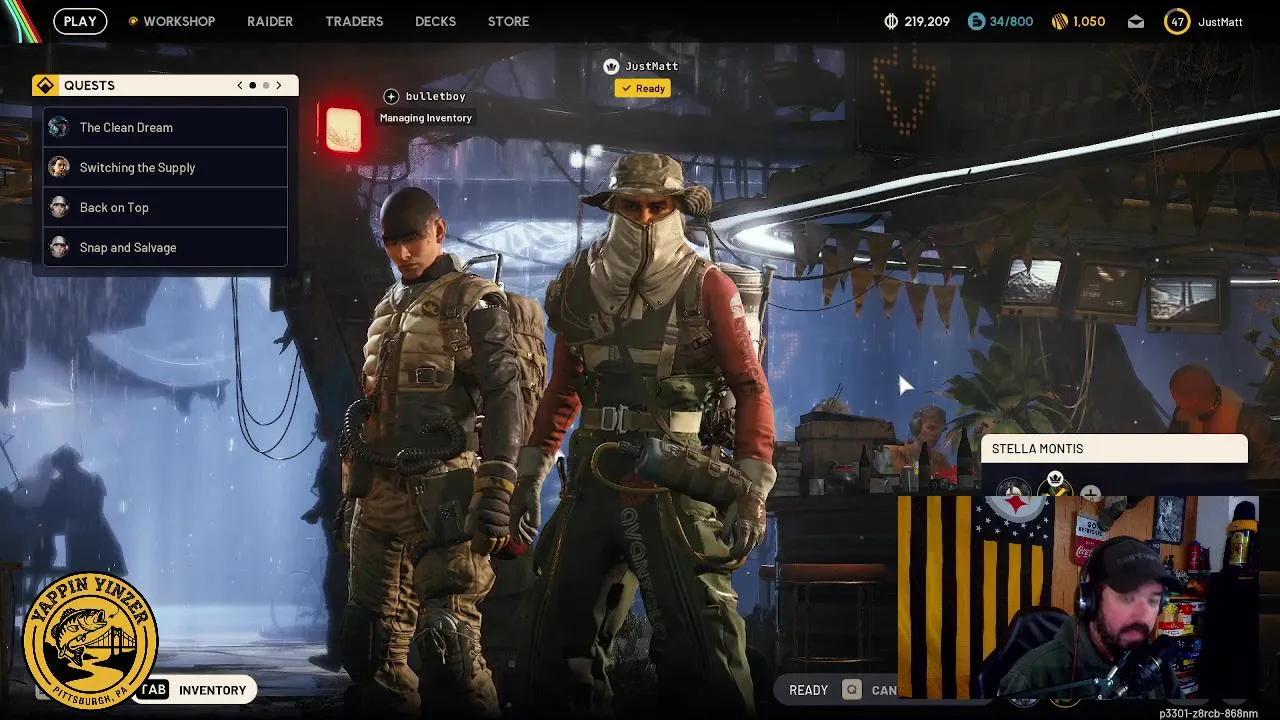Click the portrait beside Switching the Supply

pos(59,167)
